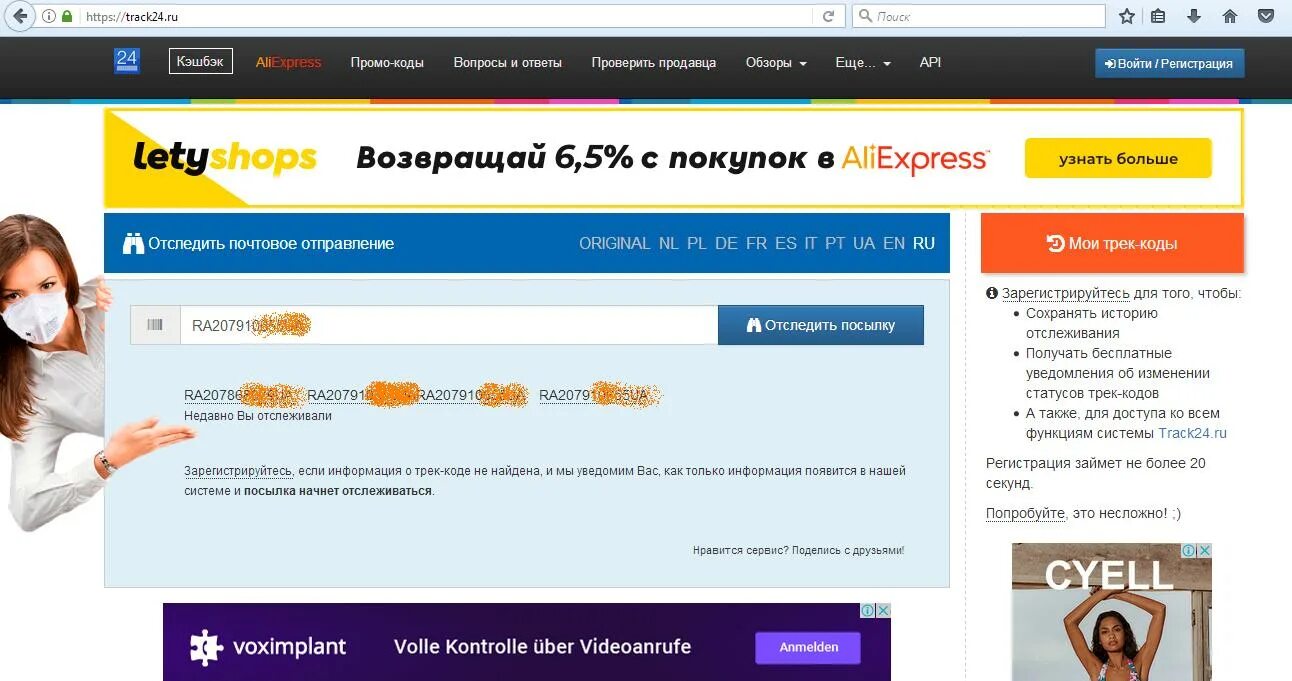Click the green padlock security icon
Image resolution: width=1292 pixels, height=681 pixels.
[x=67, y=17]
